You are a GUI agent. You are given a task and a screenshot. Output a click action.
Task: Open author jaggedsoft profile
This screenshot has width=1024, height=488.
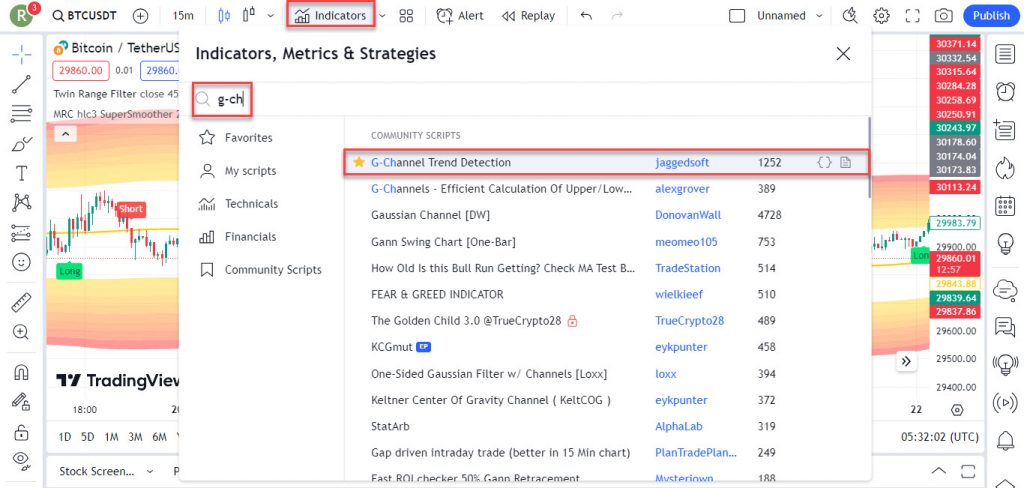tap(682, 163)
